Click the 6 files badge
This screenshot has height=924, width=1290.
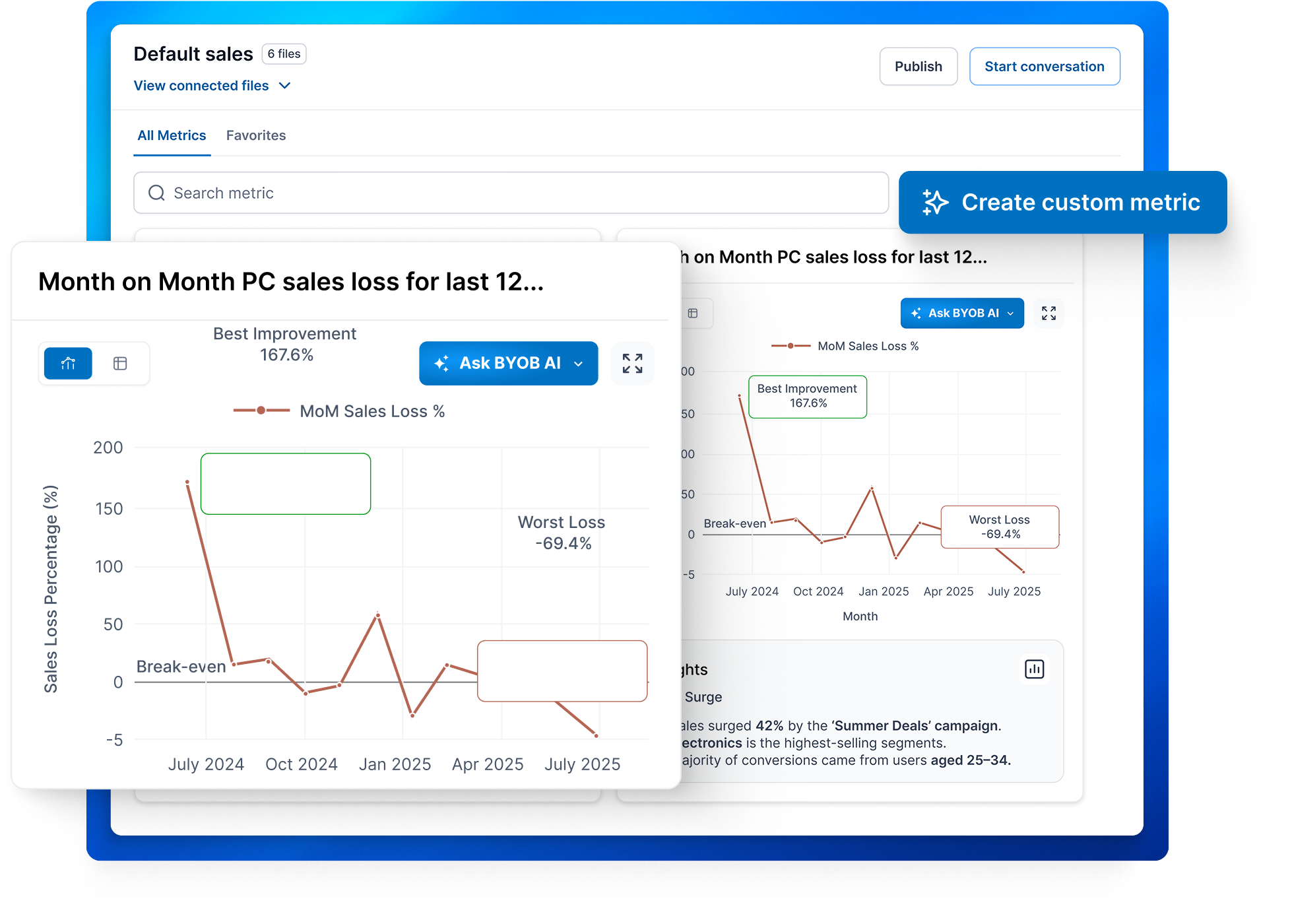[284, 54]
